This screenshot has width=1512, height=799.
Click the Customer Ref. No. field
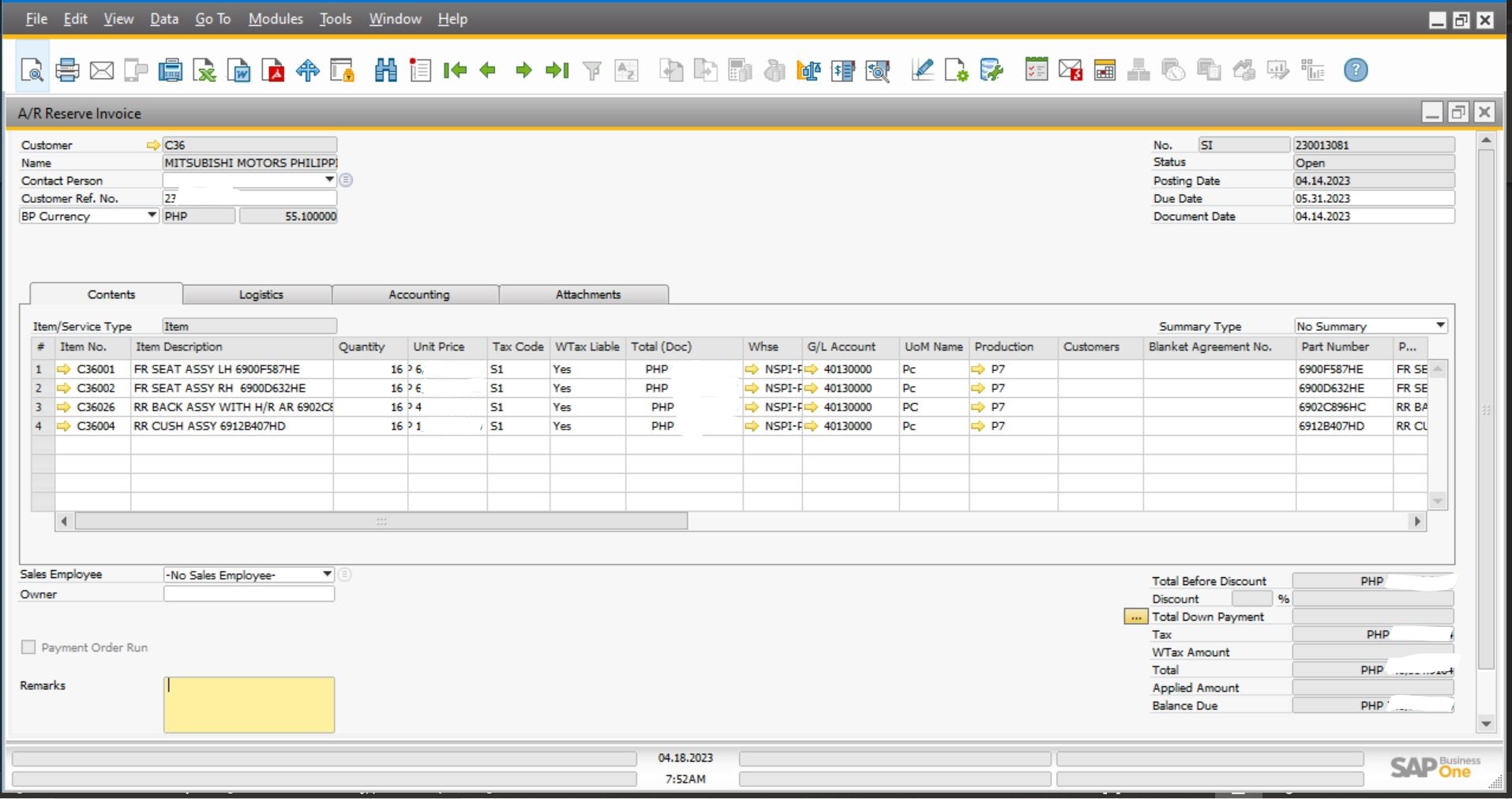click(249, 198)
